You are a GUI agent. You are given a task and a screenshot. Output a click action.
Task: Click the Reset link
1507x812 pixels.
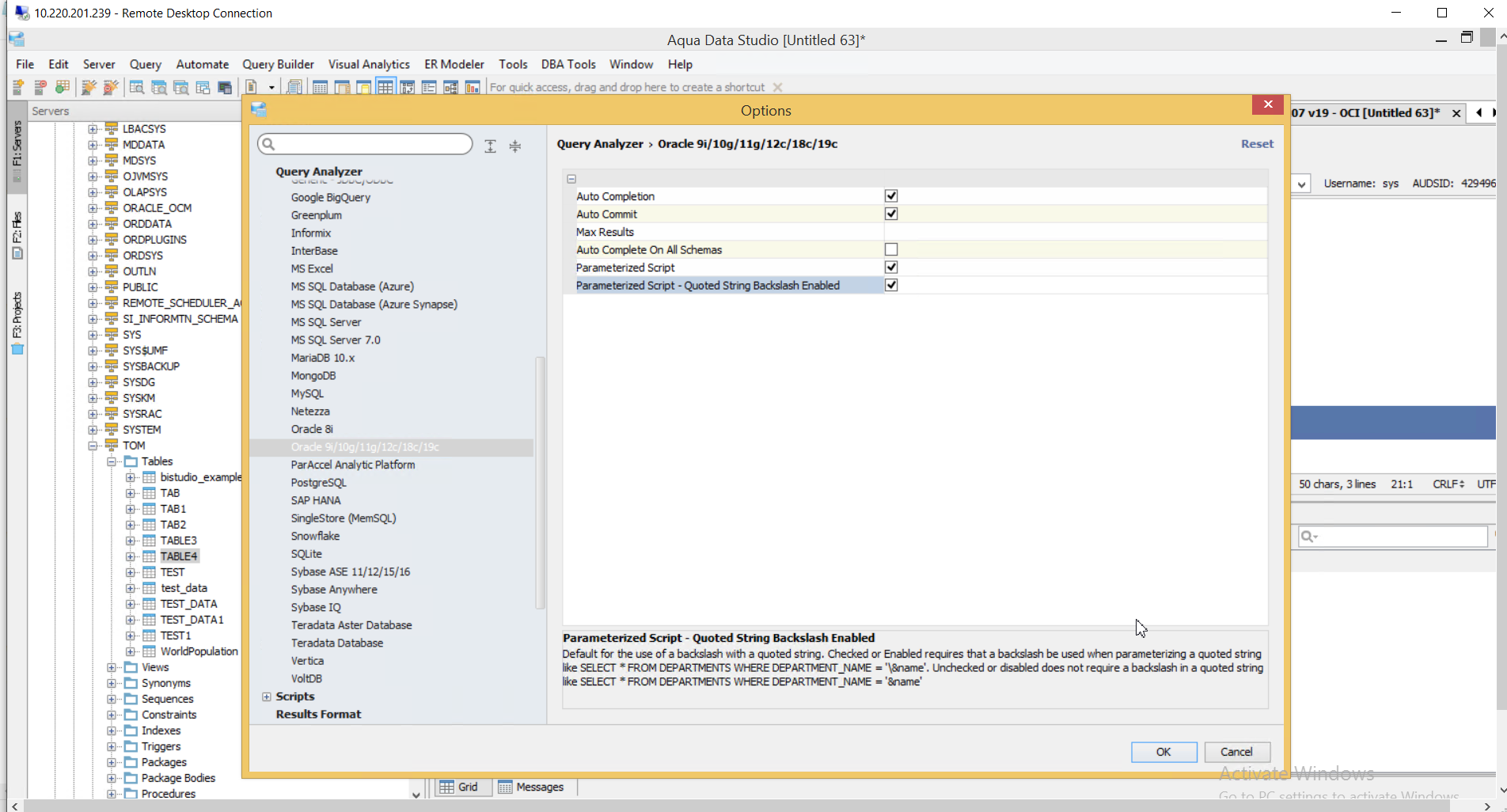[1256, 144]
